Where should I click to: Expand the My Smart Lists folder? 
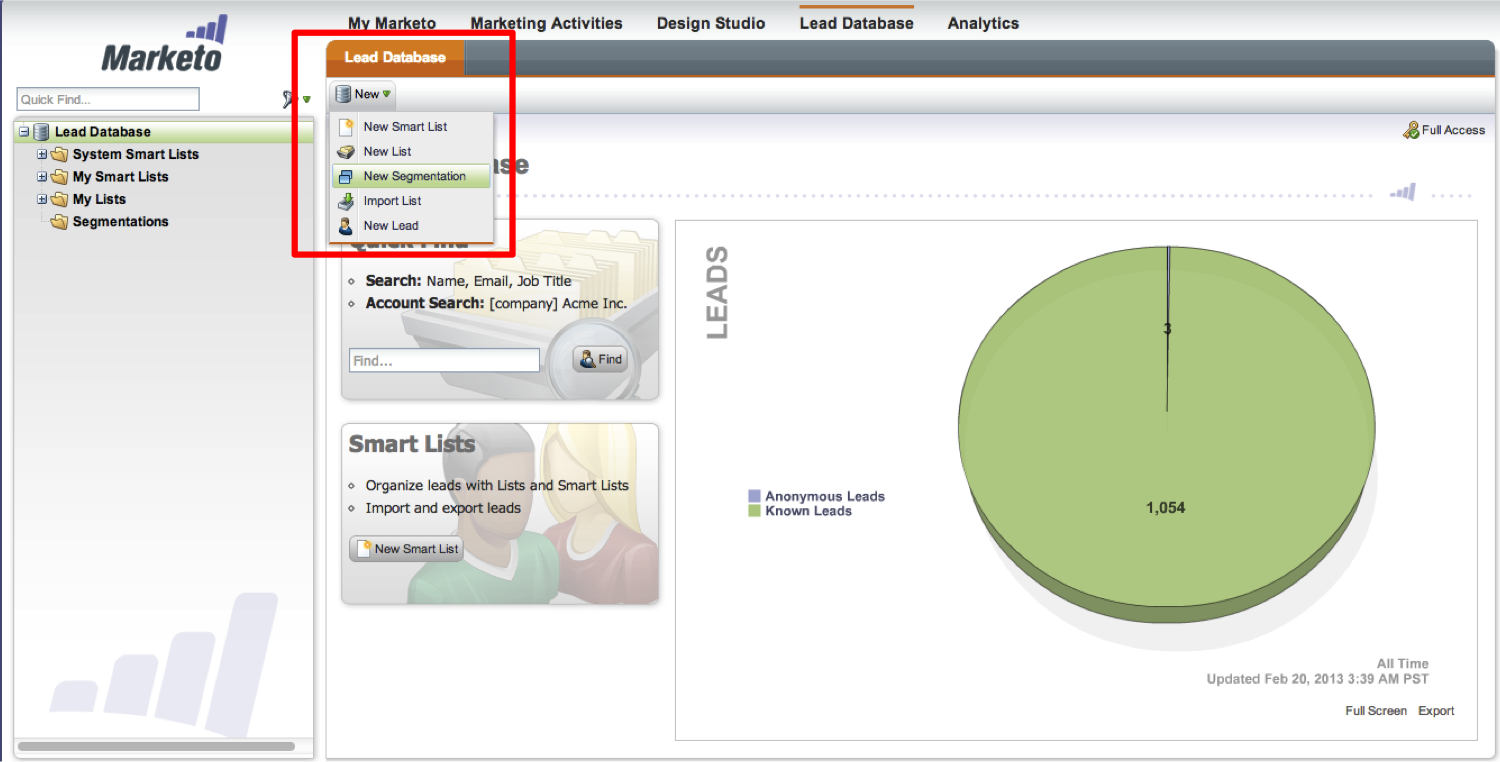tap(42, 177)
